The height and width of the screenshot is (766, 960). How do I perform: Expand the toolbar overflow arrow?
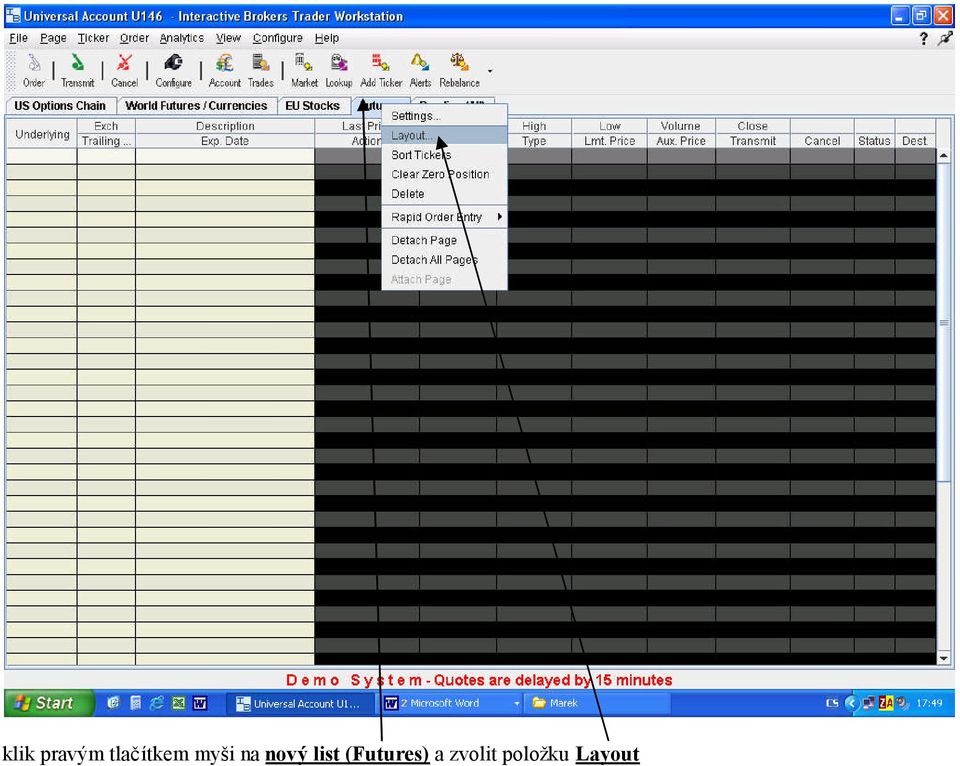(490, 71)
